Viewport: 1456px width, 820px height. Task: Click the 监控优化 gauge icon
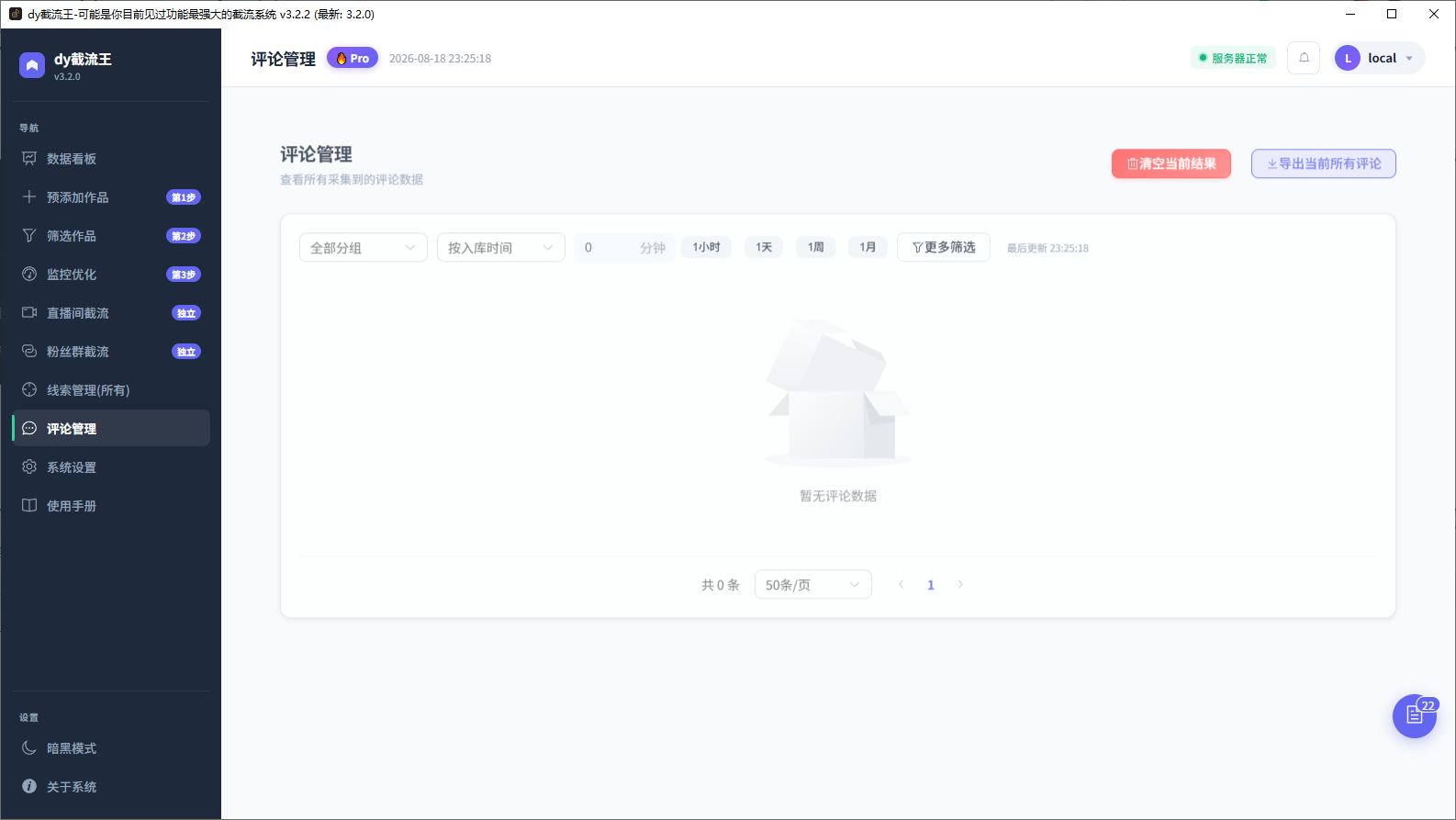pyautogui.click(x=29, y=275)
